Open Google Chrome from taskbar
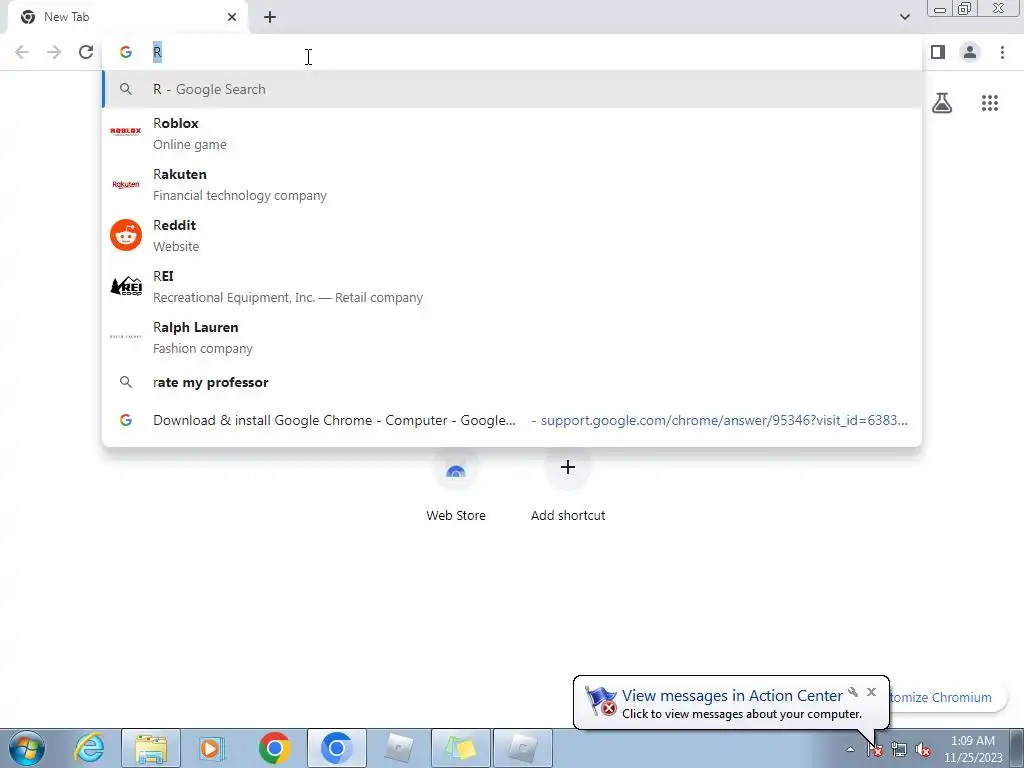 274,748
